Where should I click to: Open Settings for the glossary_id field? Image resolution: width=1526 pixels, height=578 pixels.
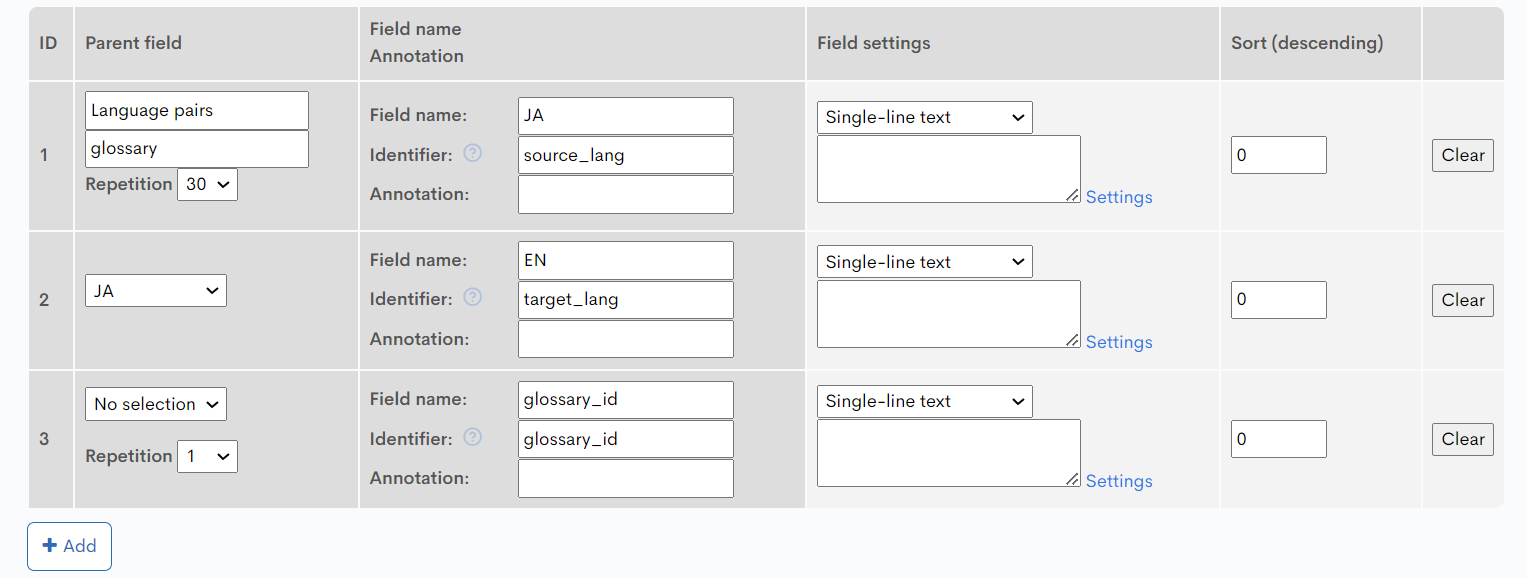[x=1118, y=481]
